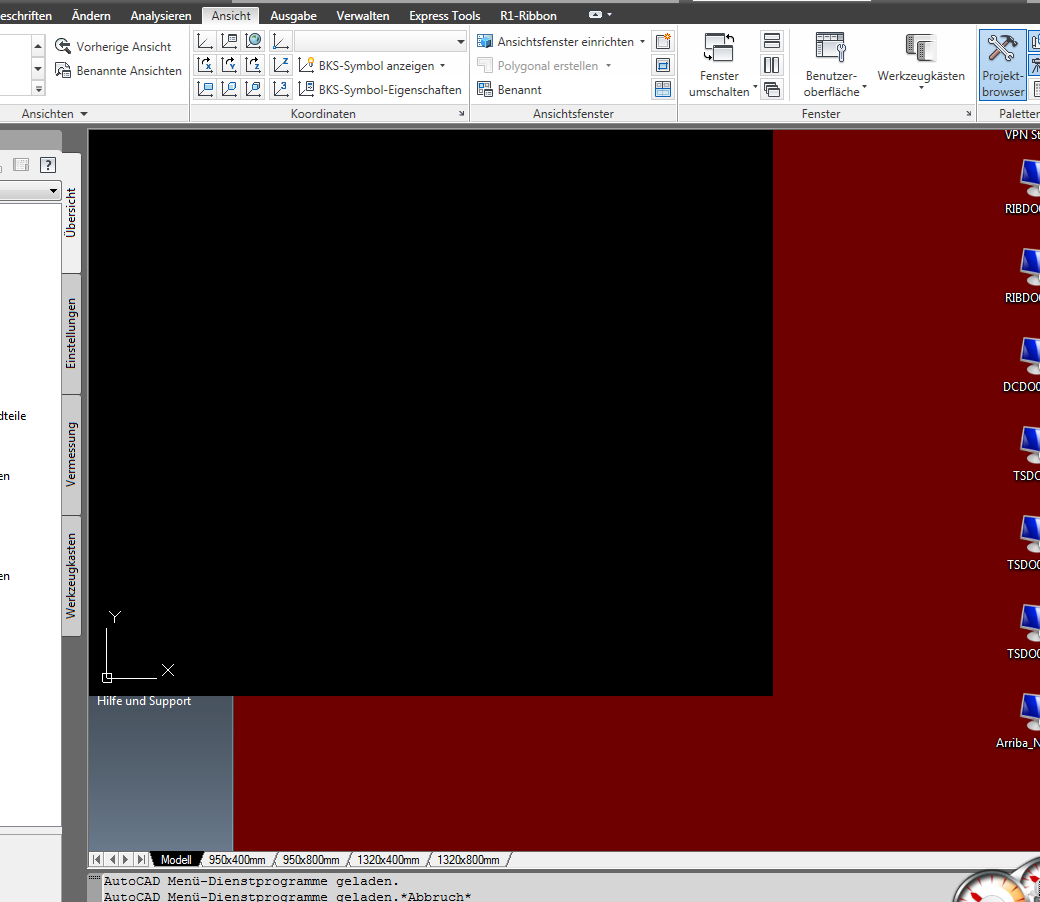The image size is (1040, 902).
Task: Open the Express Tools ribbon tab
Action: [444, 15]
